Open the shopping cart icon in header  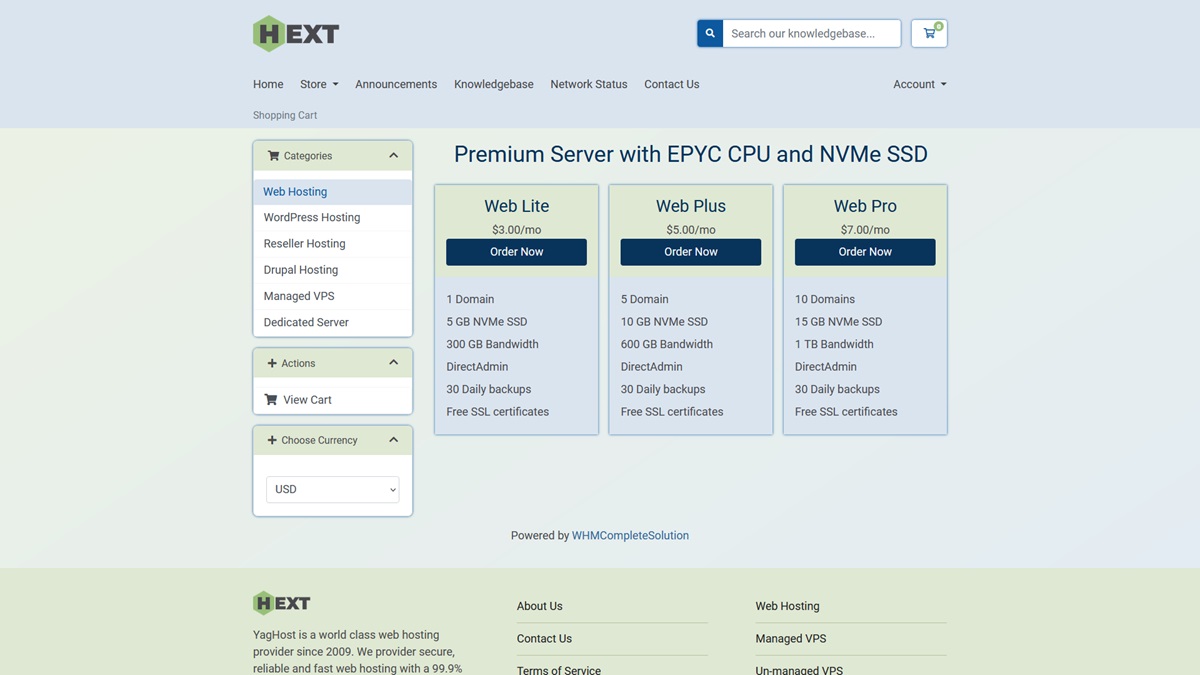pos(929,33)
